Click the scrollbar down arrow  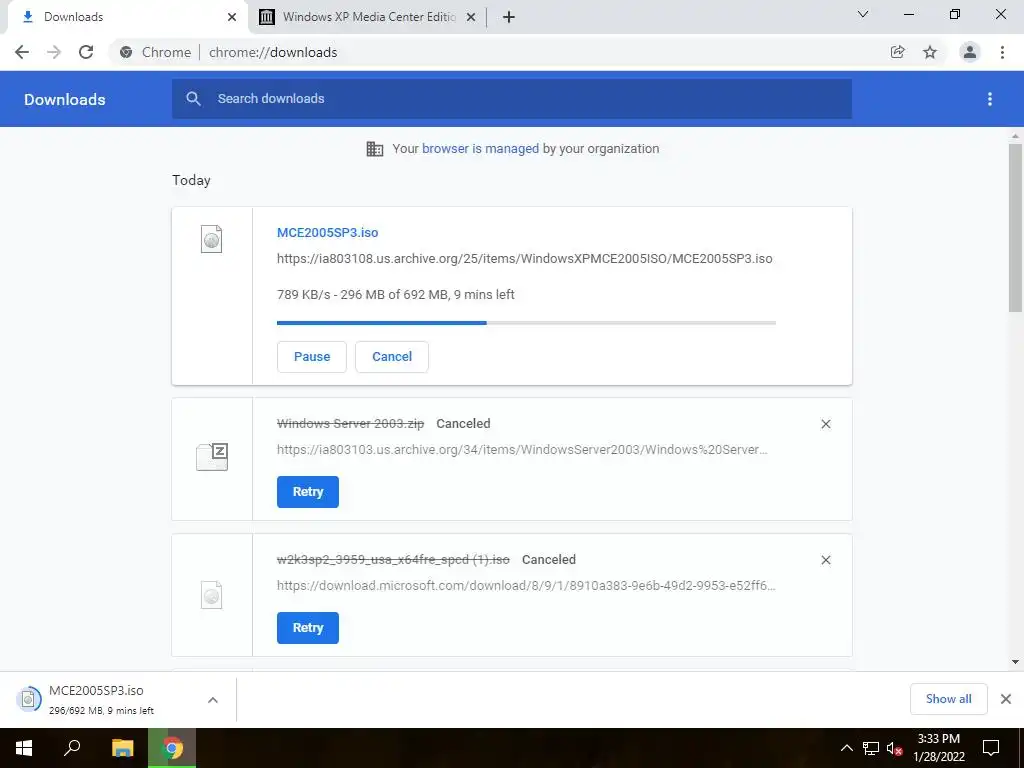(1015, 662)
